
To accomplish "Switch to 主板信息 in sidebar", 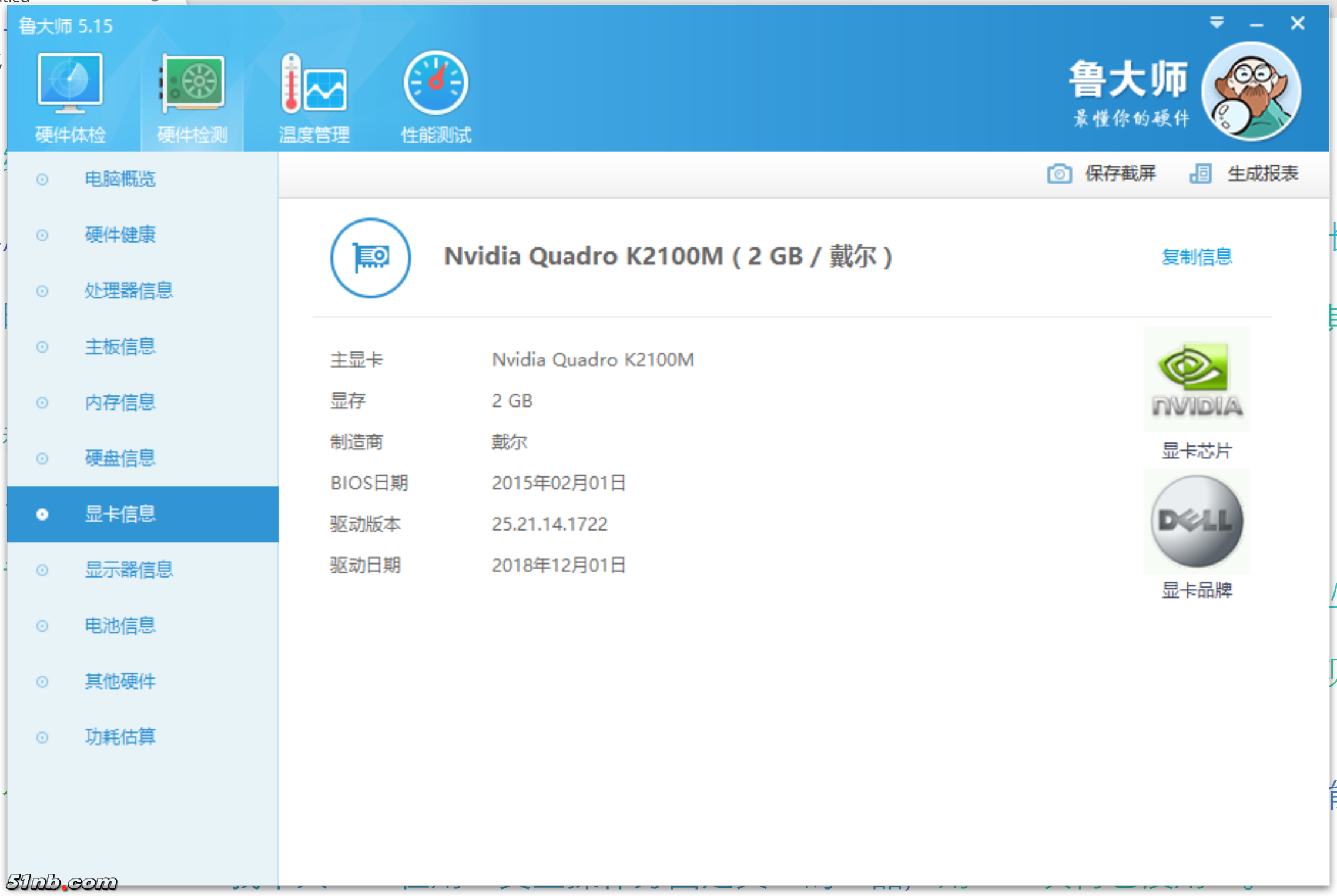I will (x=120, y=347).
